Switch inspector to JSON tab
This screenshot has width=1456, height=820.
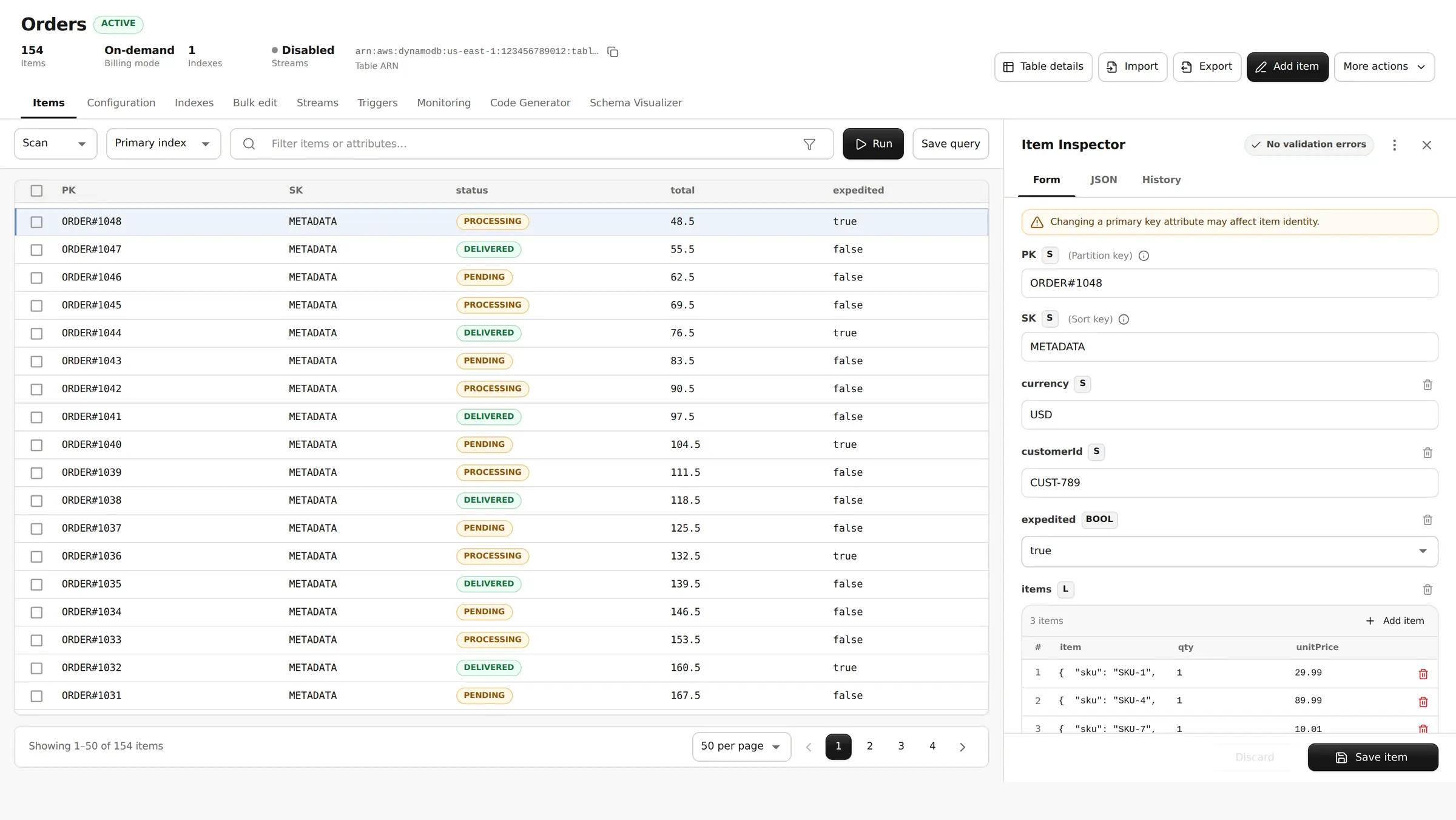coord(1103,180)
